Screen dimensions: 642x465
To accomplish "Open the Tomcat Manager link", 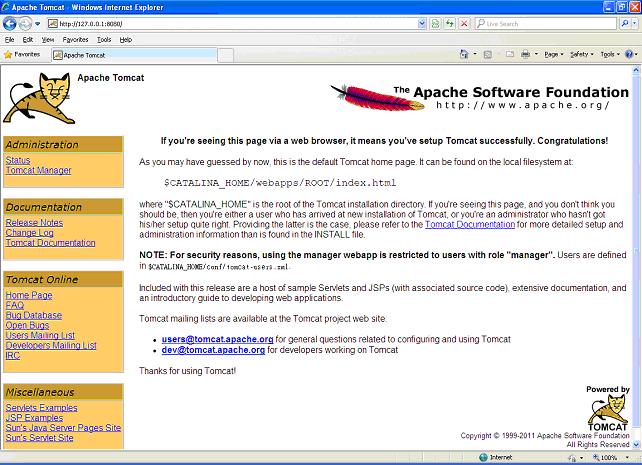I will coord(38,170).
